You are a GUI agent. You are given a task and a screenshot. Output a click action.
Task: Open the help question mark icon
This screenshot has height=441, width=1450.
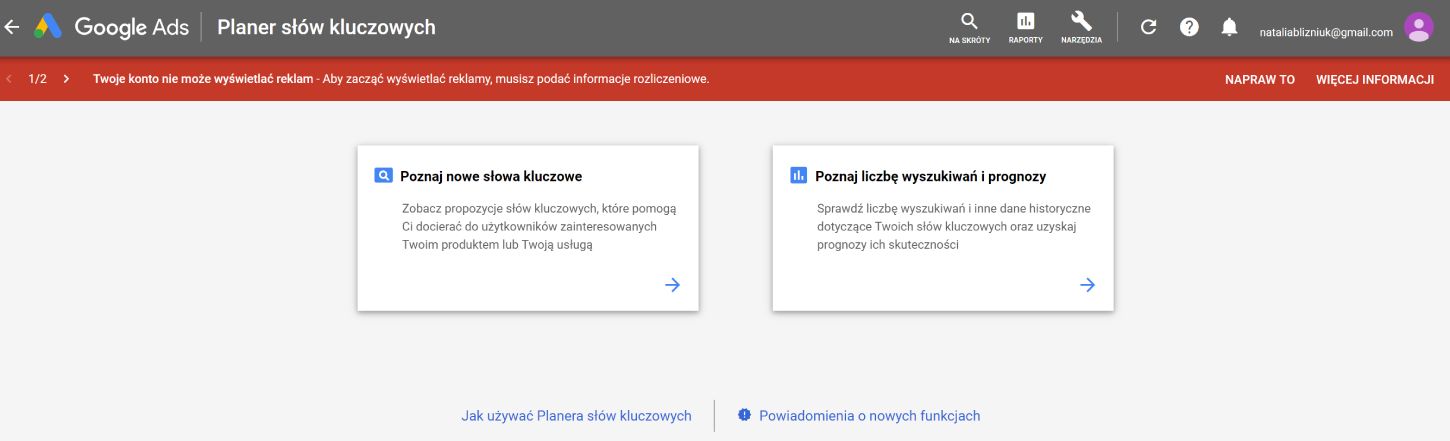(1189, 27)
